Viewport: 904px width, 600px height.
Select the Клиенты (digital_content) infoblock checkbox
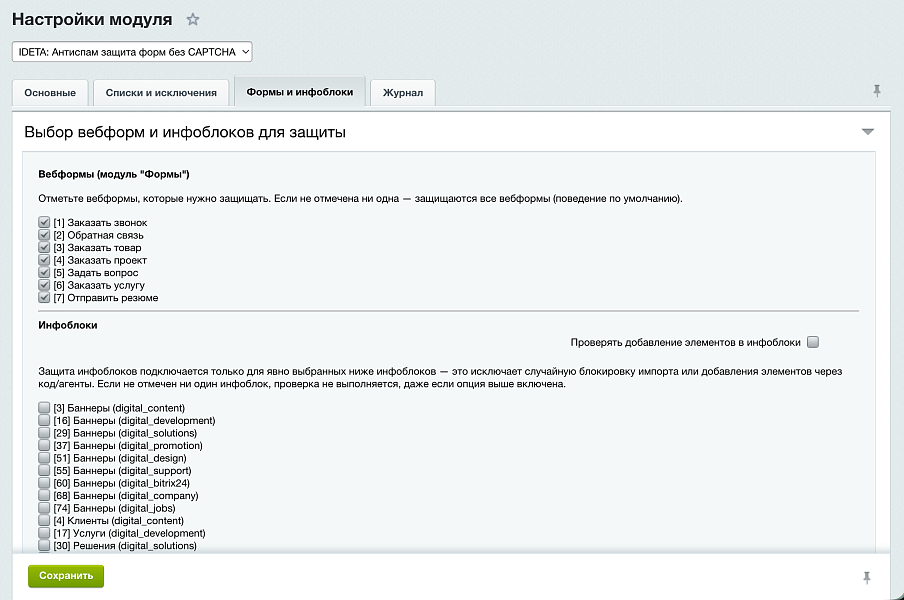(44, 520)
